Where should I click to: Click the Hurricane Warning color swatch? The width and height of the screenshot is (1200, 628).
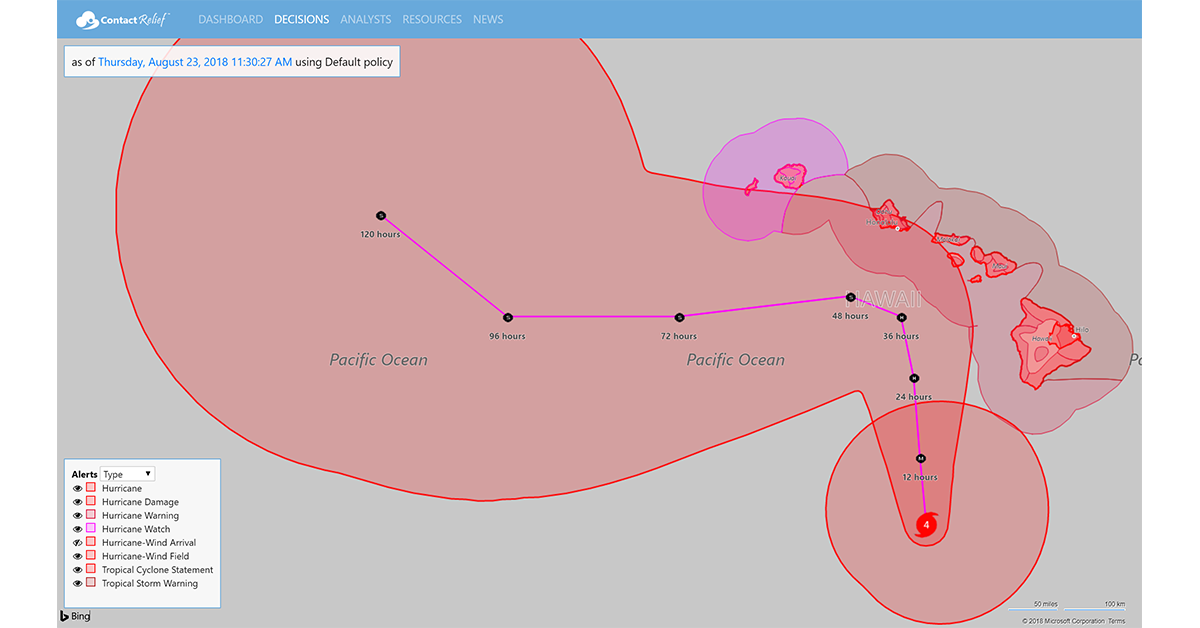coord(91,516)
